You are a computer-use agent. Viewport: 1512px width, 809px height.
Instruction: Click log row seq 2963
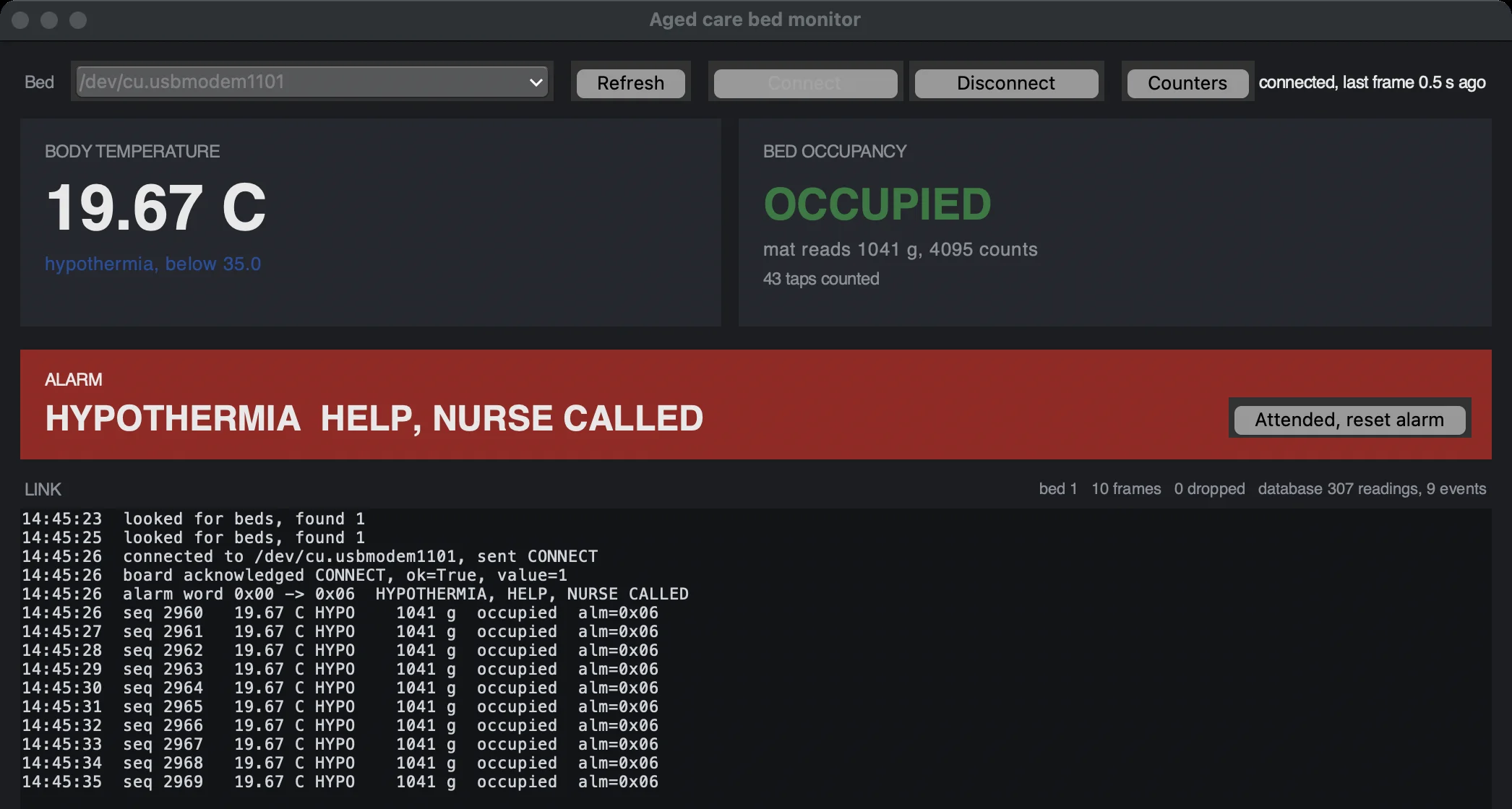[x=340, y=669]
